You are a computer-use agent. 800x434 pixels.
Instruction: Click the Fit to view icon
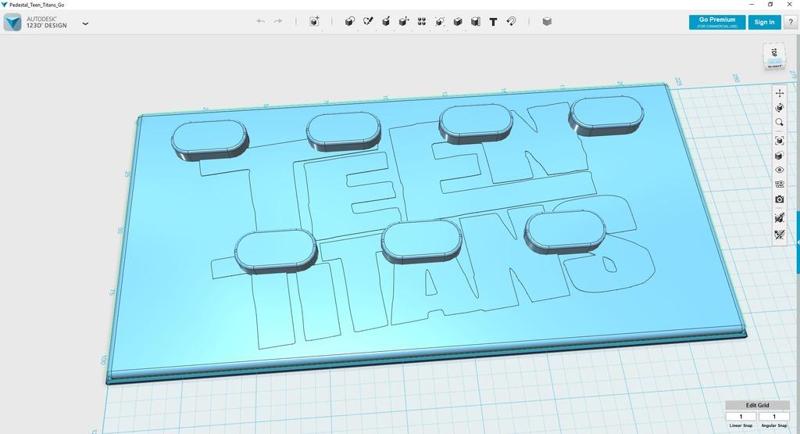pos(779,141)
